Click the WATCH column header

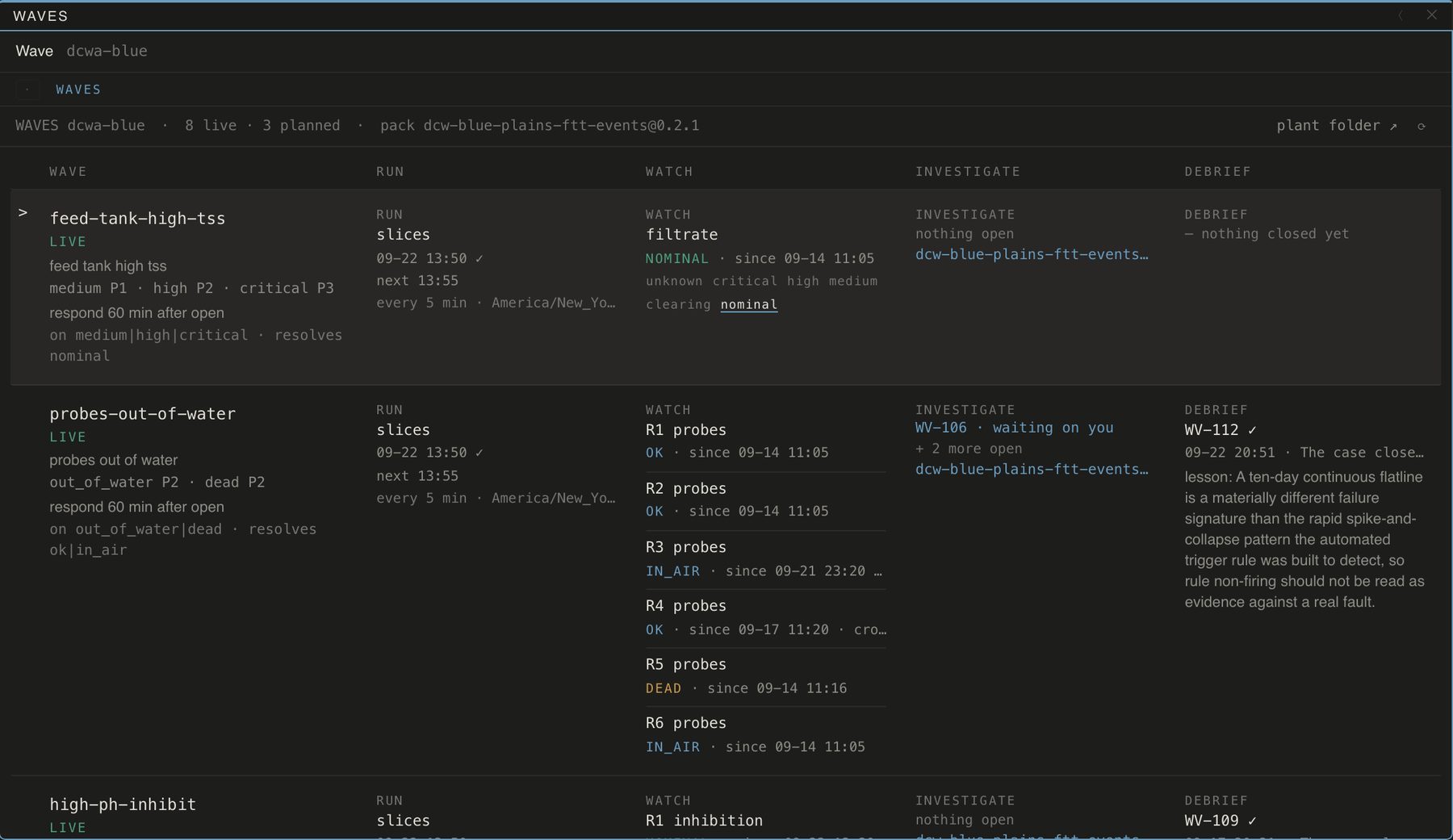point(669,172)
